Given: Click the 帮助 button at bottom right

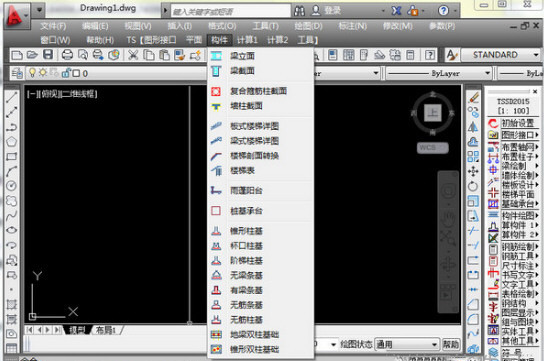Looking at the screenshot, I should click(x=451, y=344).
